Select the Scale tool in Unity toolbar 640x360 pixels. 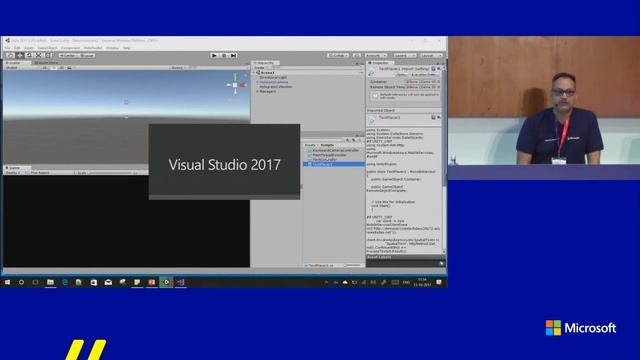coord(39,55)
